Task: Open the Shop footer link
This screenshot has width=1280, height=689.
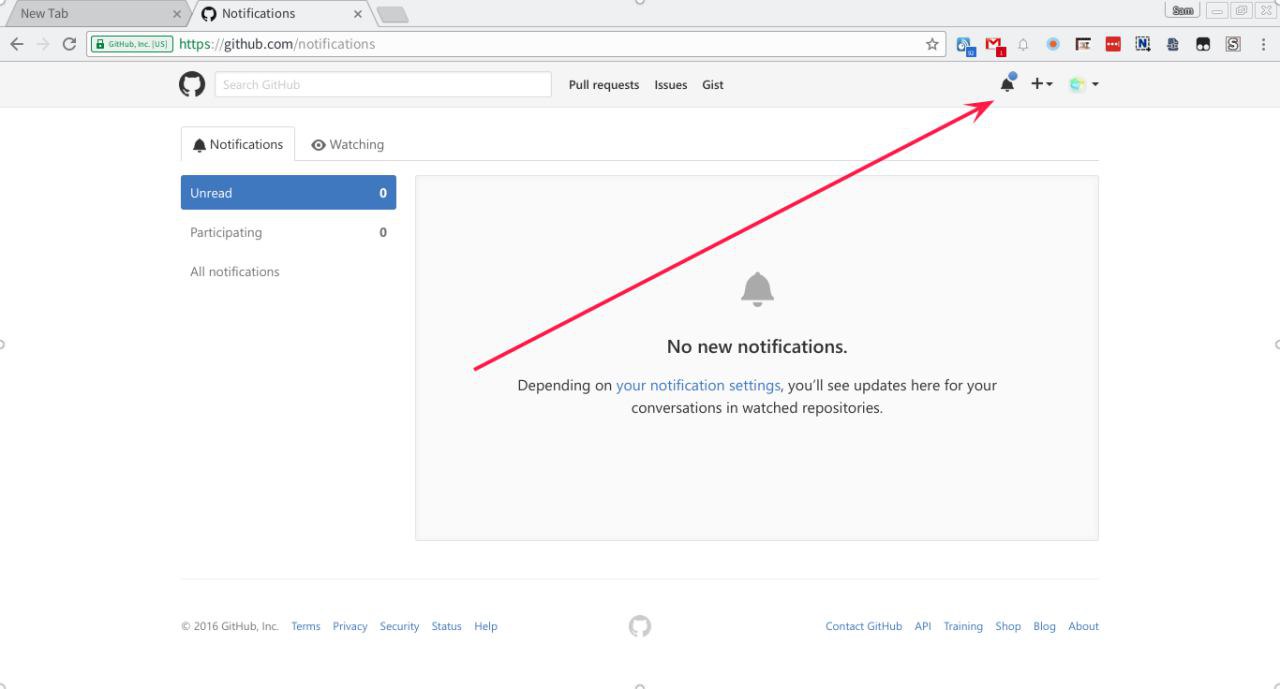Action: (1008, 626)
